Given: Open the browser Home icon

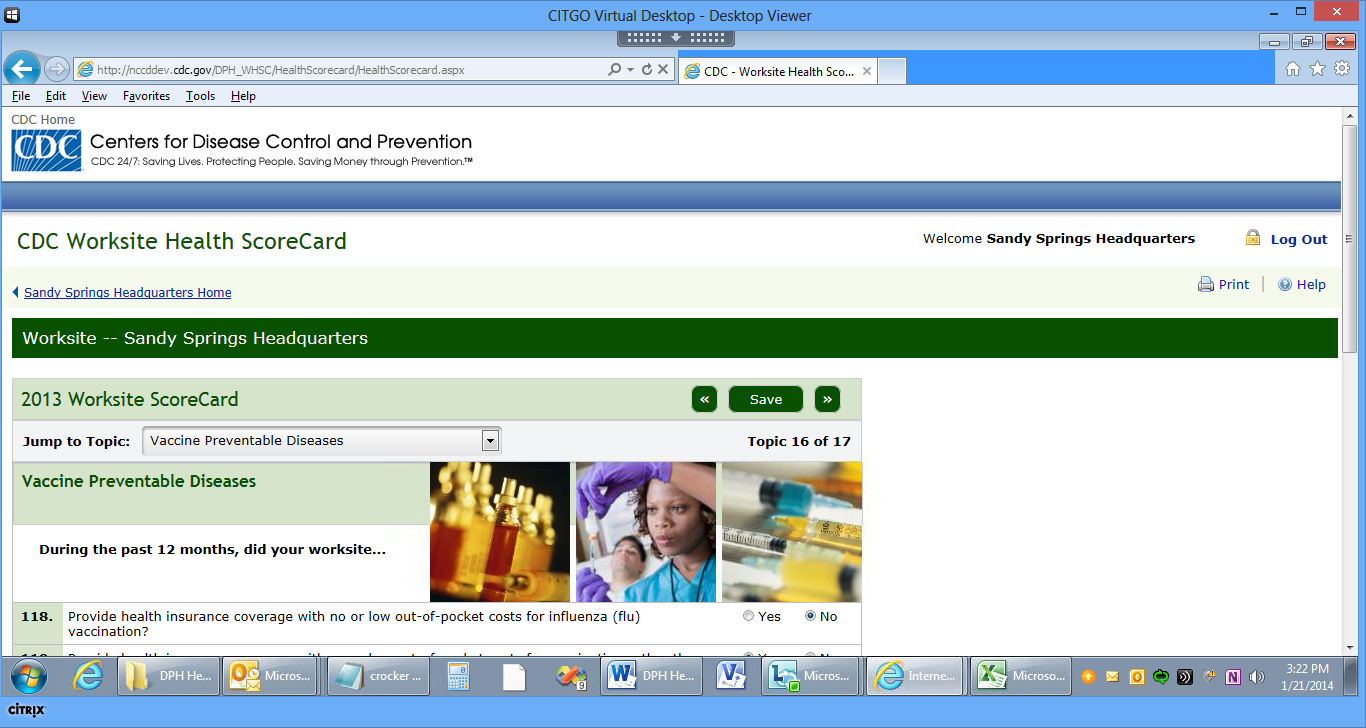Looking at the screenshot, I should [x=1292, y=69].
